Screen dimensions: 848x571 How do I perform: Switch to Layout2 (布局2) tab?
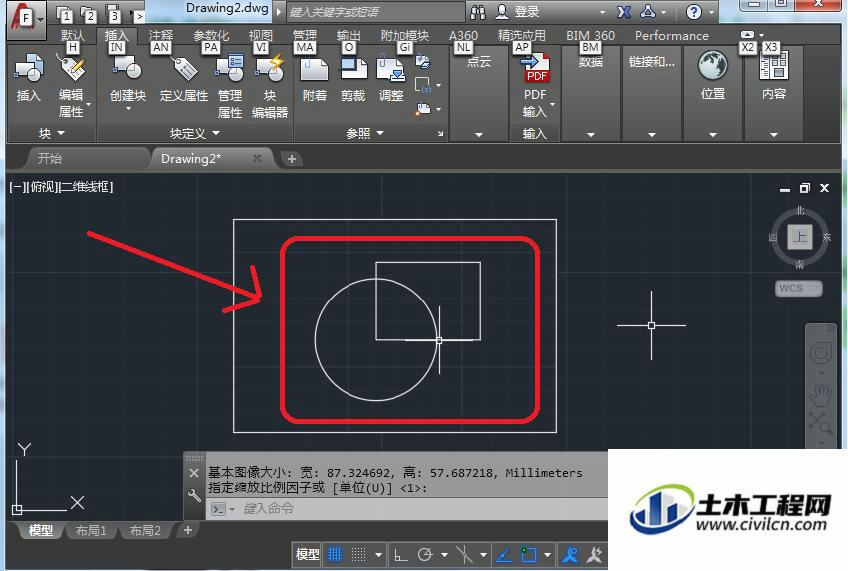tap(145, 530)
